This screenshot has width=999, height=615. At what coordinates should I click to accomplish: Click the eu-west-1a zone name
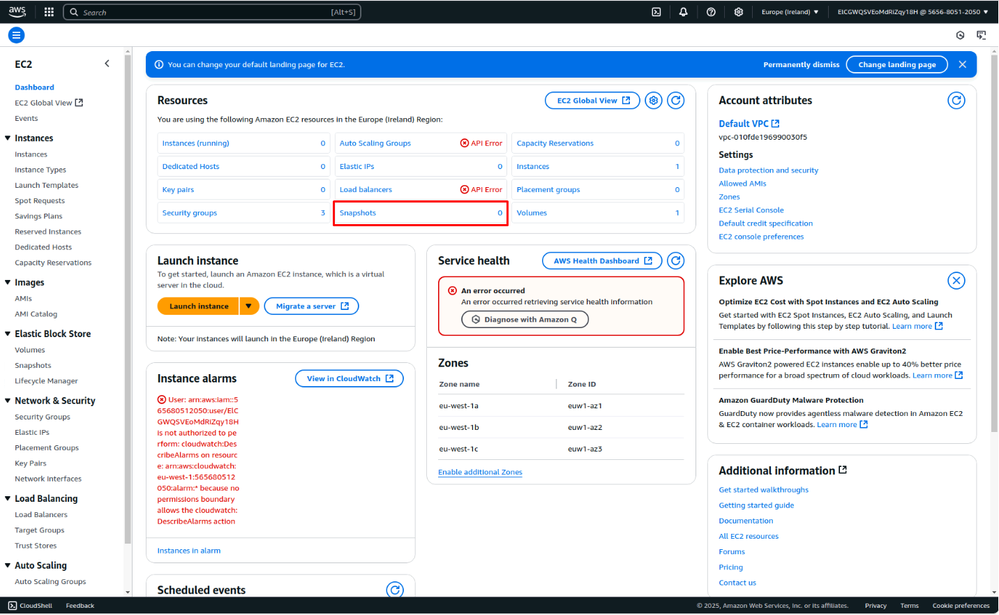458,405
